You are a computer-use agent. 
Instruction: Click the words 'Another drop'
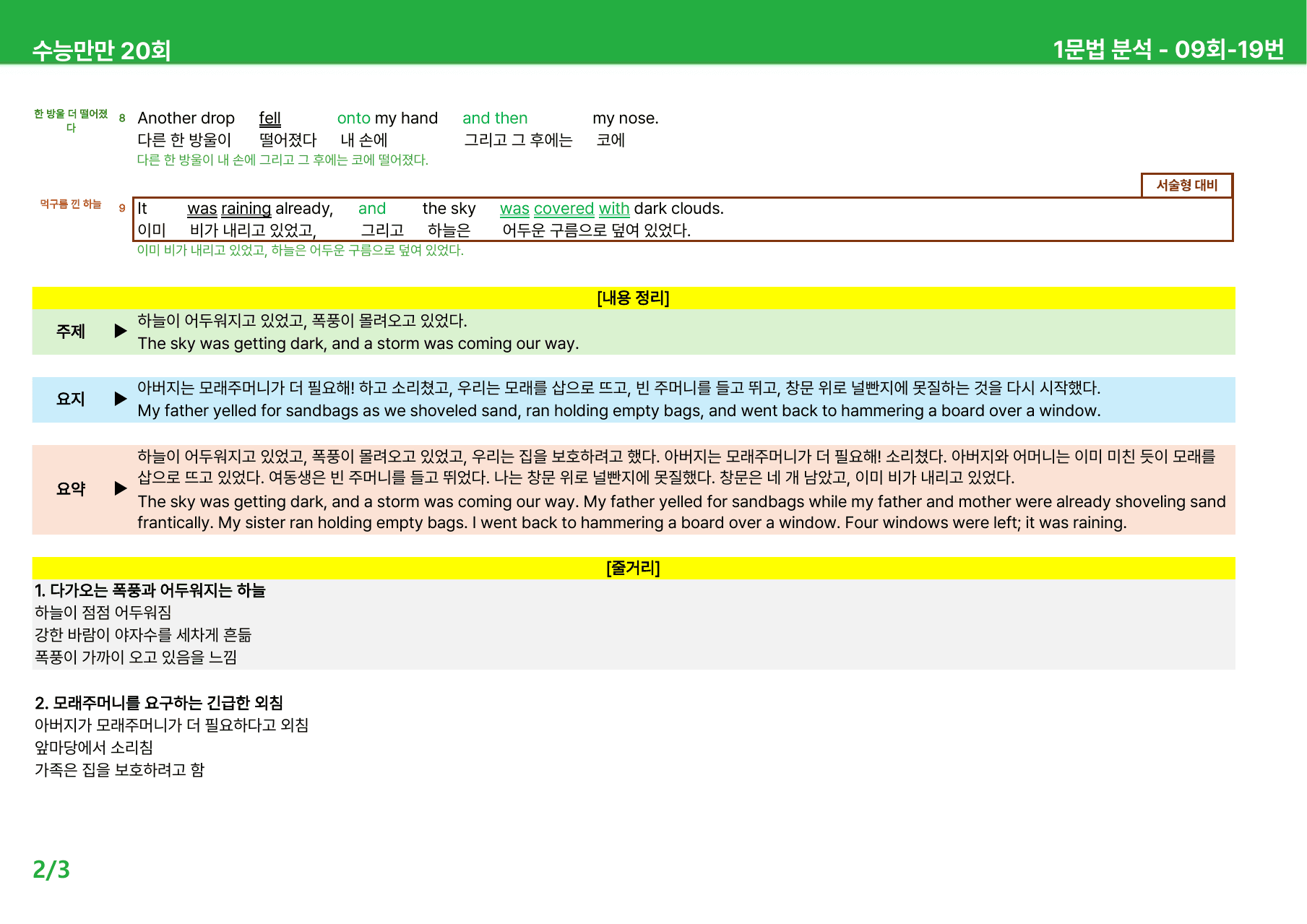186,118
